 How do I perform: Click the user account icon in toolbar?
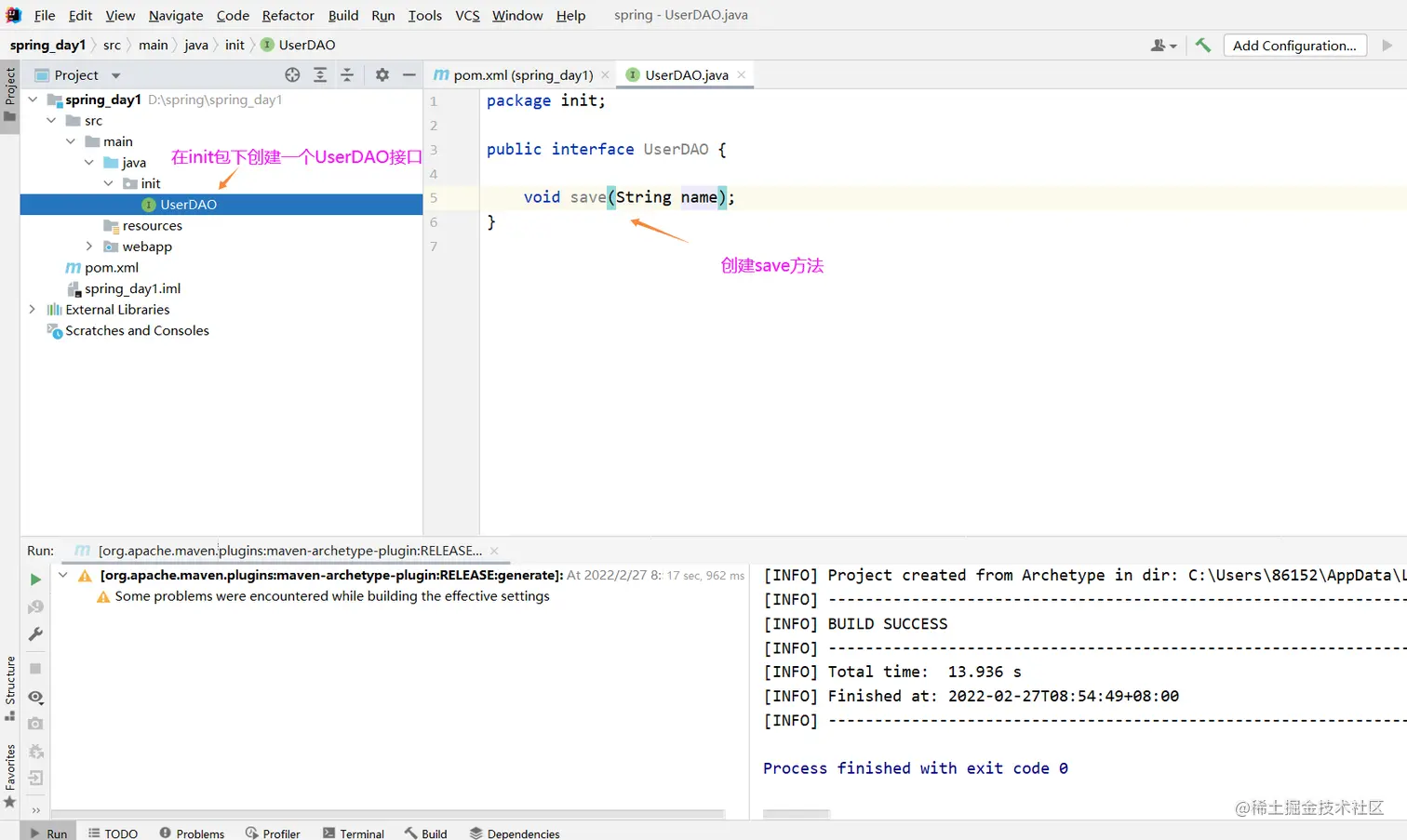pyautogui.click(x=1163, y=45)
